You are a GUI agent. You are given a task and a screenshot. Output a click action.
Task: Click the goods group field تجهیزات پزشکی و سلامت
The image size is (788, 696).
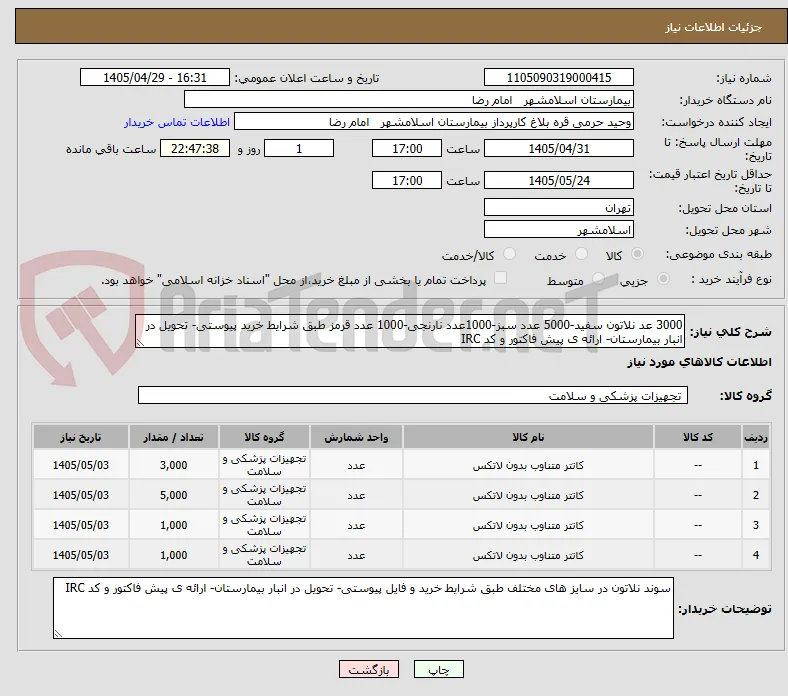pyautogui.click(x=413, y=395)
